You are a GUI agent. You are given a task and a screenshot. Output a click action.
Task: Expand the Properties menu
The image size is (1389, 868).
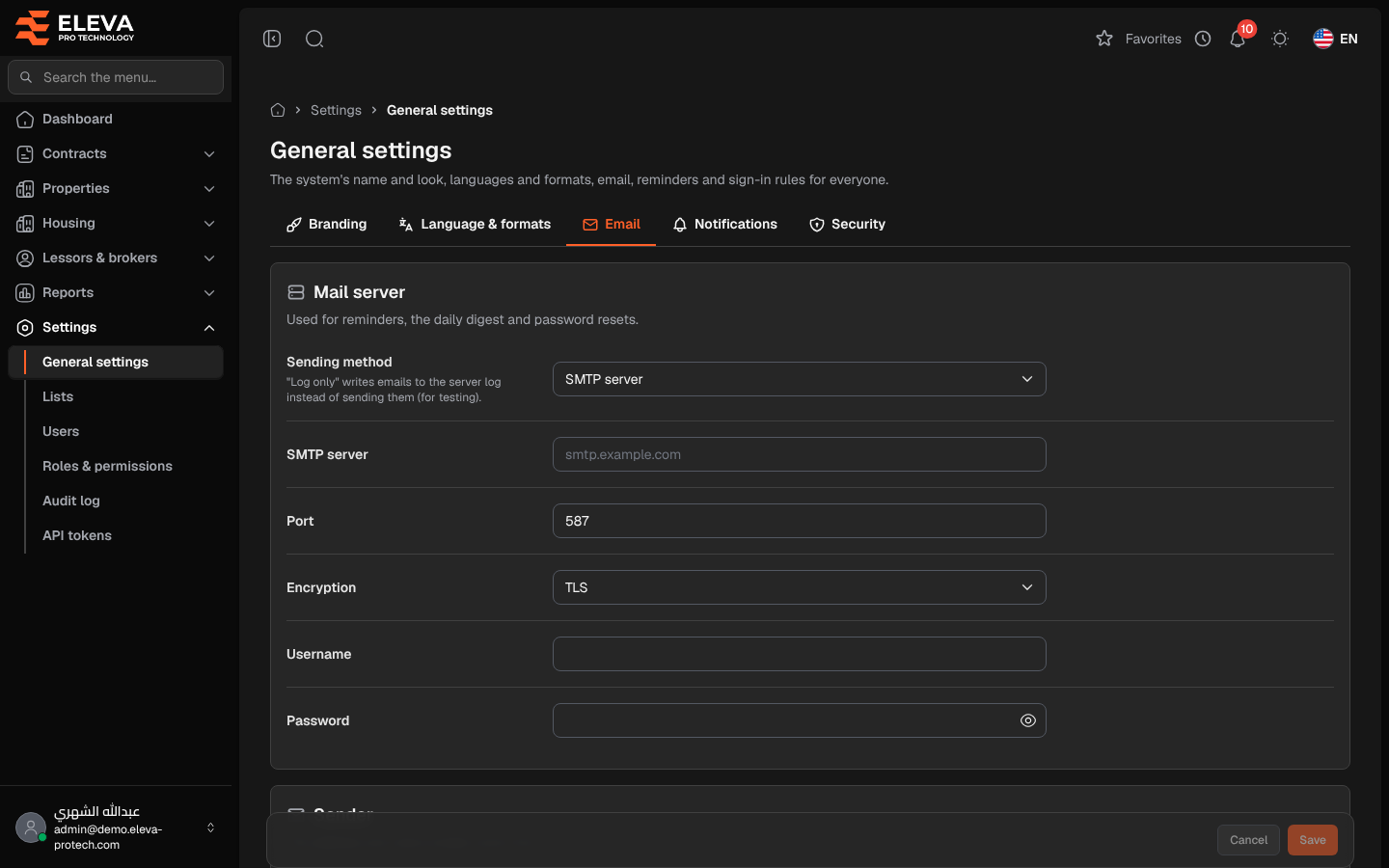coord(116,188)
